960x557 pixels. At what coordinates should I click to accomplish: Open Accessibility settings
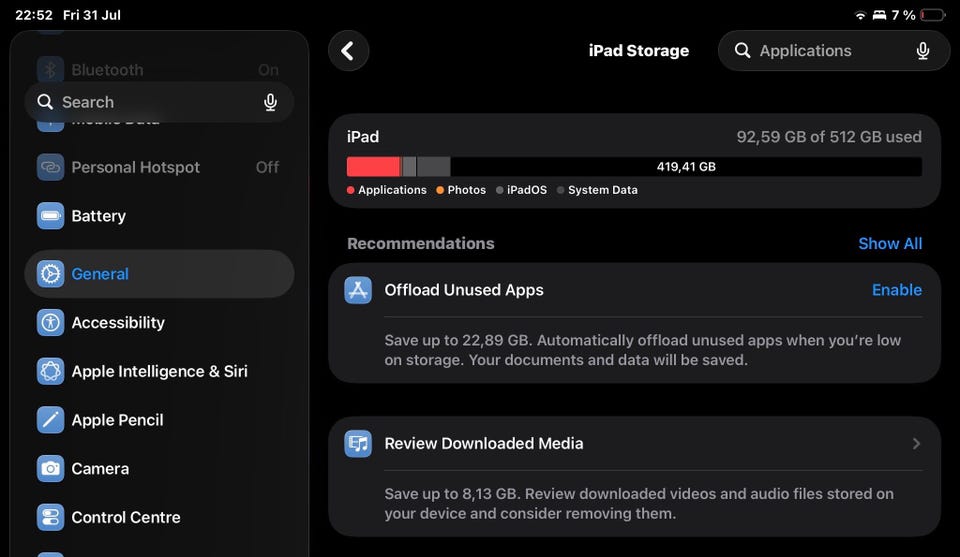click(159, 323)
